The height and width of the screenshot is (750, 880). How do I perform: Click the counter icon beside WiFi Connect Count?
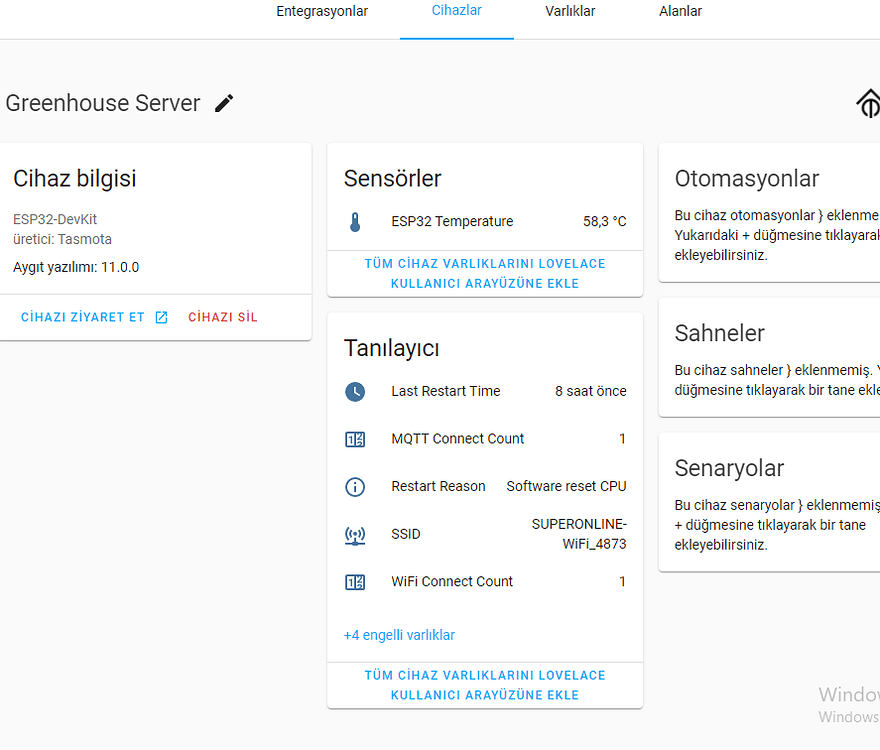click(355, 582)
